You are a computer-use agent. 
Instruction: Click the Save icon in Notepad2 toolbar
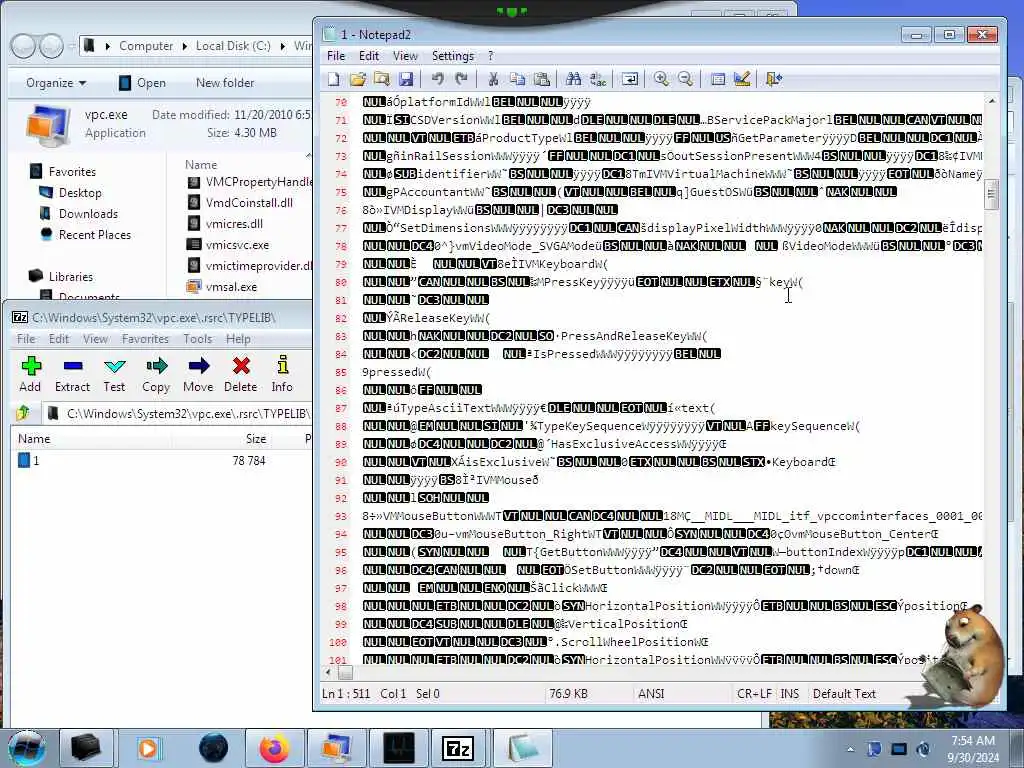point(406,79)
